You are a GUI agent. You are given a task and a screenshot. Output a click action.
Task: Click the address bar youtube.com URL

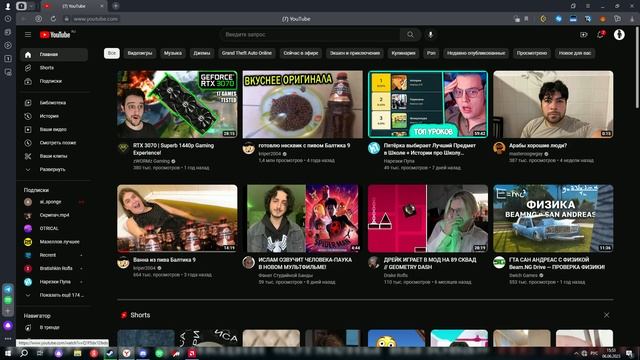click(x=96, y=19)
